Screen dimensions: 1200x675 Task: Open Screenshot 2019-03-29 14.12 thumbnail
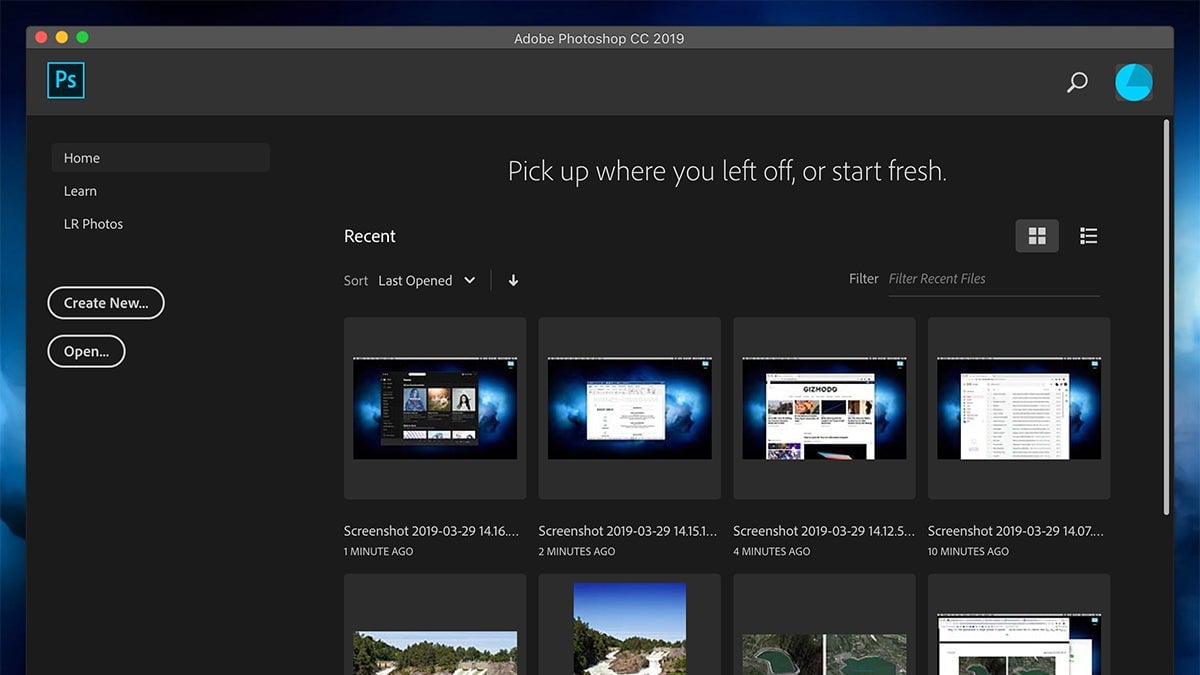(823, 408)
